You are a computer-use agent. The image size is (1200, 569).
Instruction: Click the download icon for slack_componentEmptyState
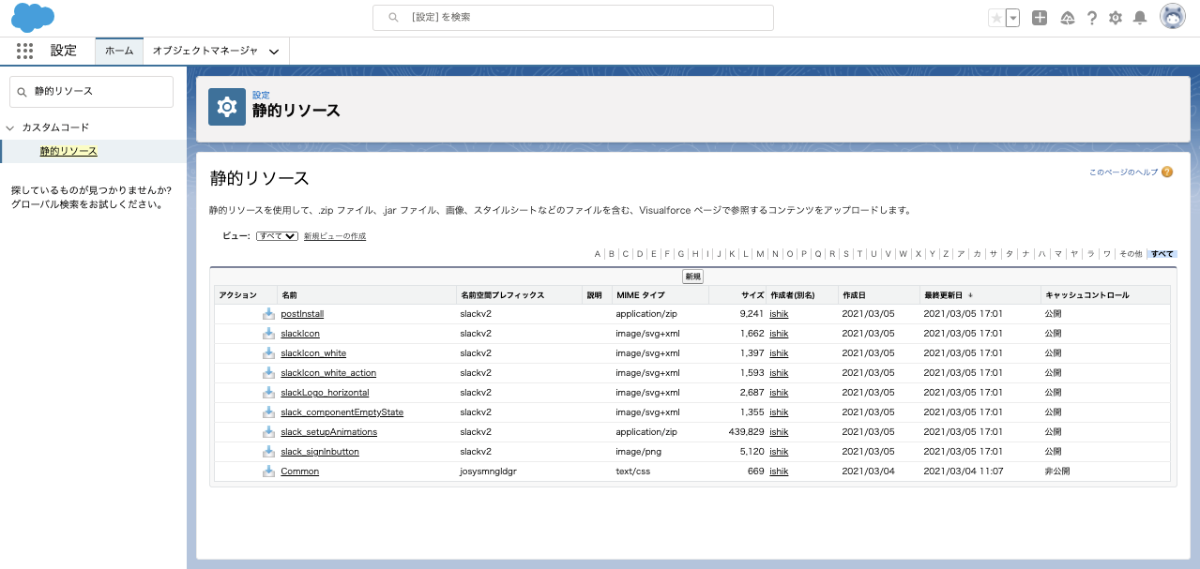(268, 412)
